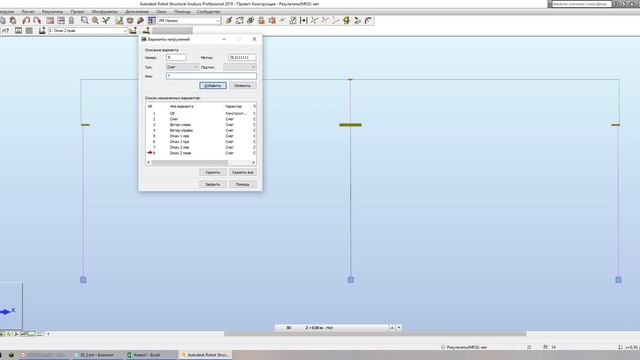The height and width of the screenshot is (360, 640).
Task: Click the Удалить все button
Action: click(242, 172)
